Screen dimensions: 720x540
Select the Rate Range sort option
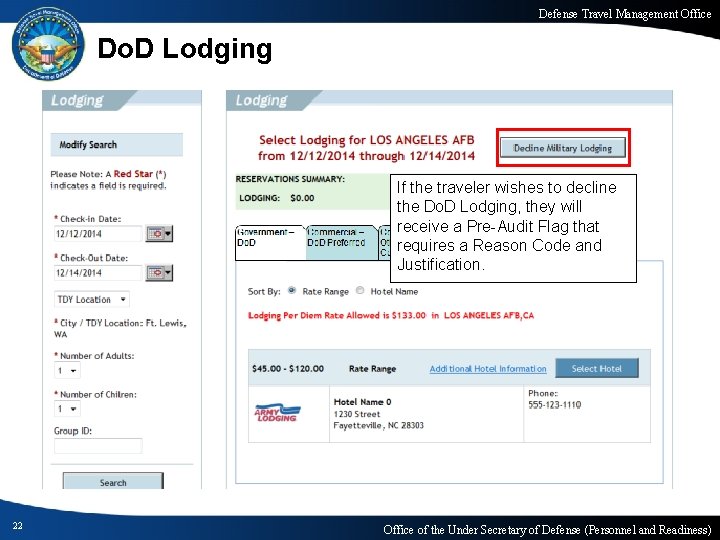coord(292,291)
